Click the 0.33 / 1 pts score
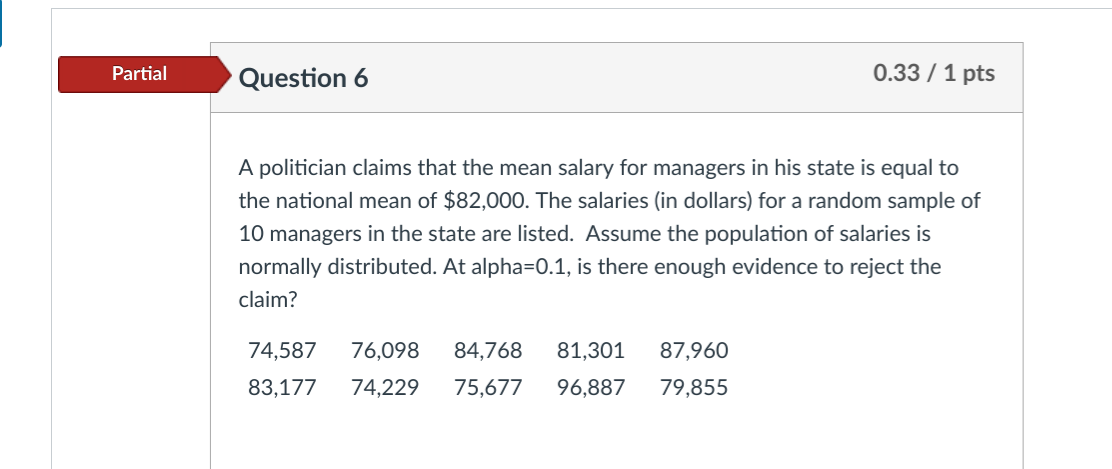The image size is (1112, 469). click(934, 73)
